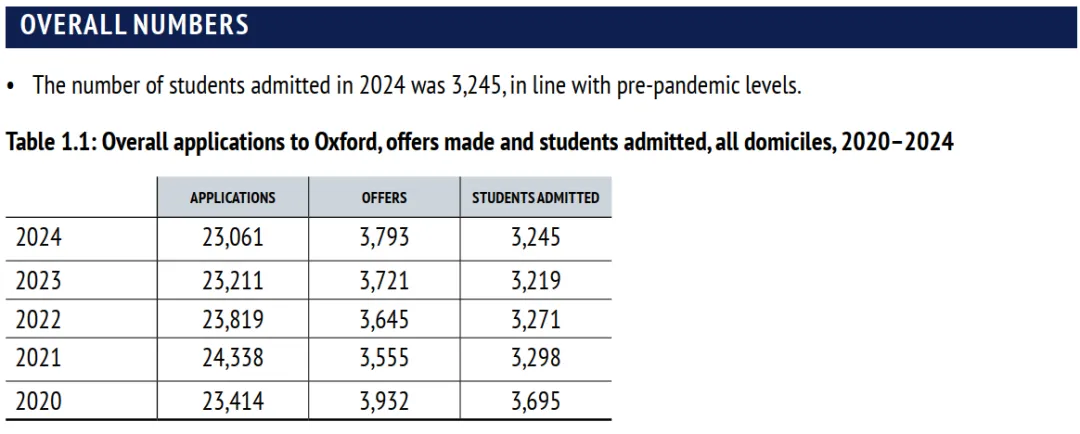Select the STUDENTS ADMITTED column header
1080x434 pixels.
(x=535, y=198)
